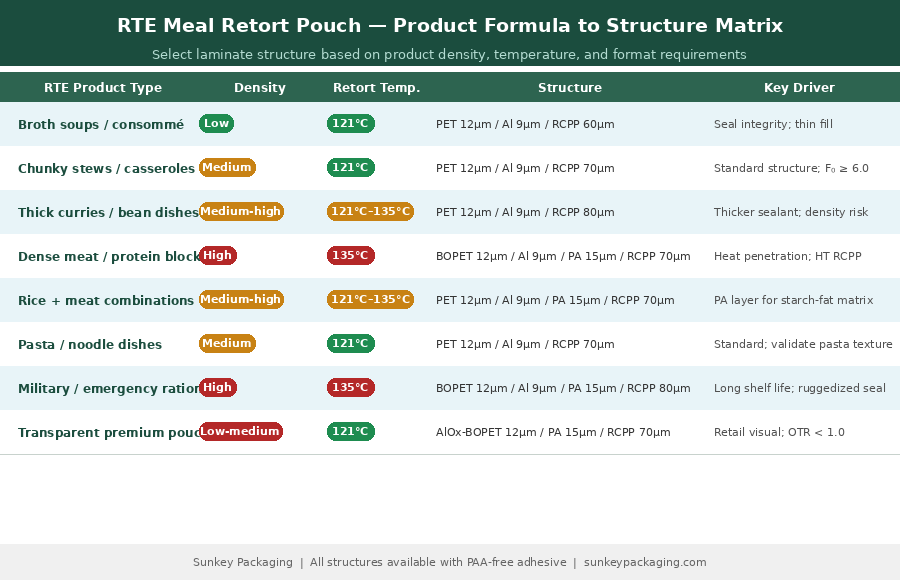The height and width of the screenshot is (580, 900).
Task: Click the Density column header
Action: point(260,88)
